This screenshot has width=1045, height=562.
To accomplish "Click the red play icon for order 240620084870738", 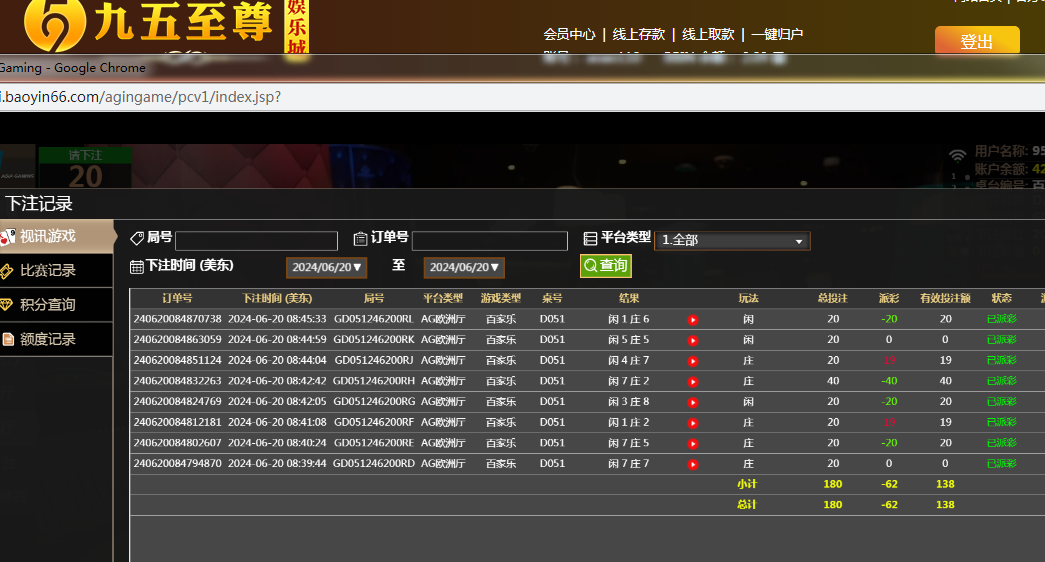I will point(692,320).
